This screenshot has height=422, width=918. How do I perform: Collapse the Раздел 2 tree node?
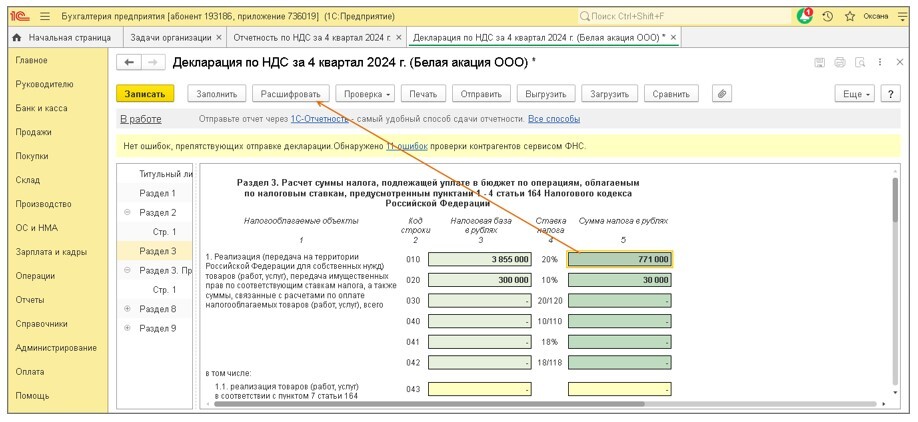127,213
